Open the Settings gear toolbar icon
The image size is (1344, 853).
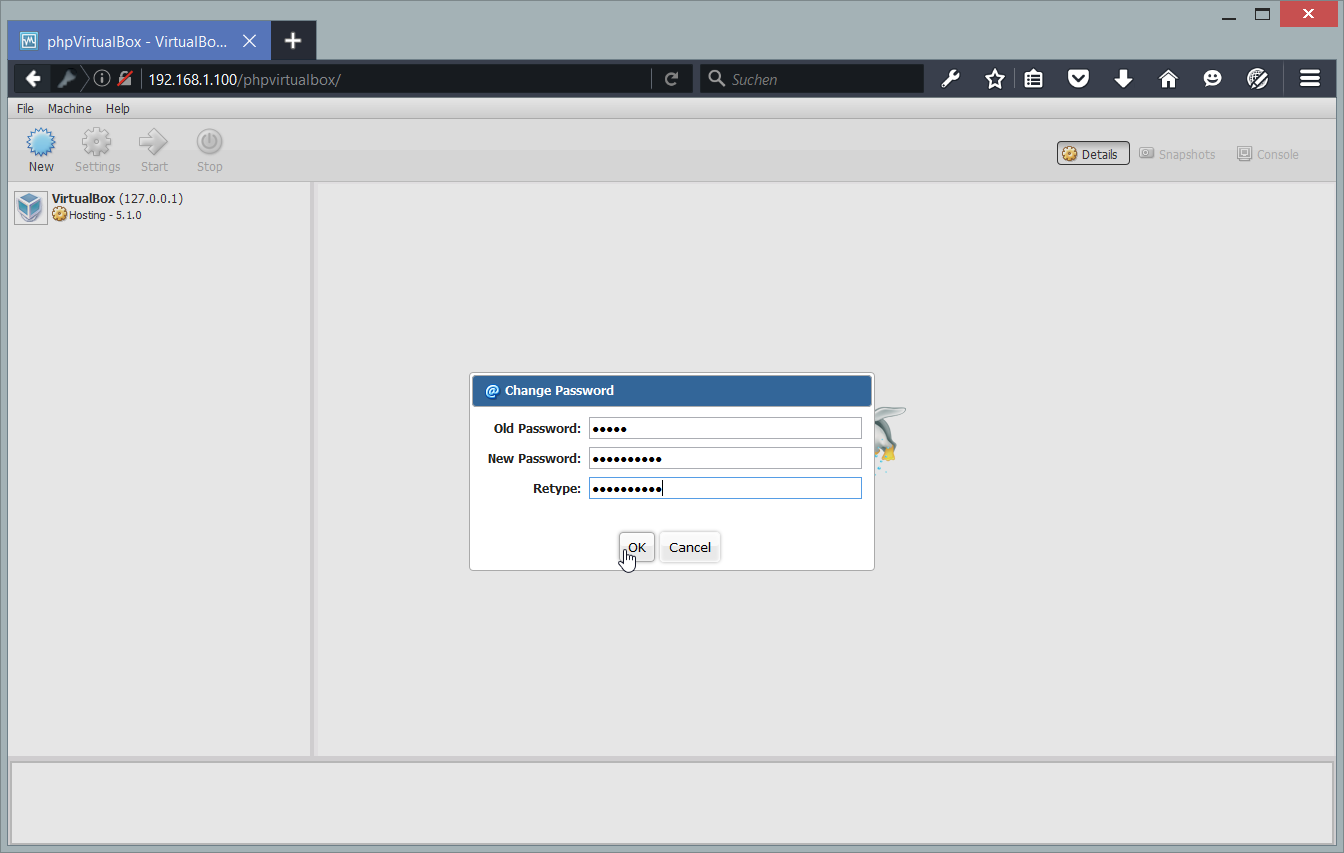pos(97,142)
